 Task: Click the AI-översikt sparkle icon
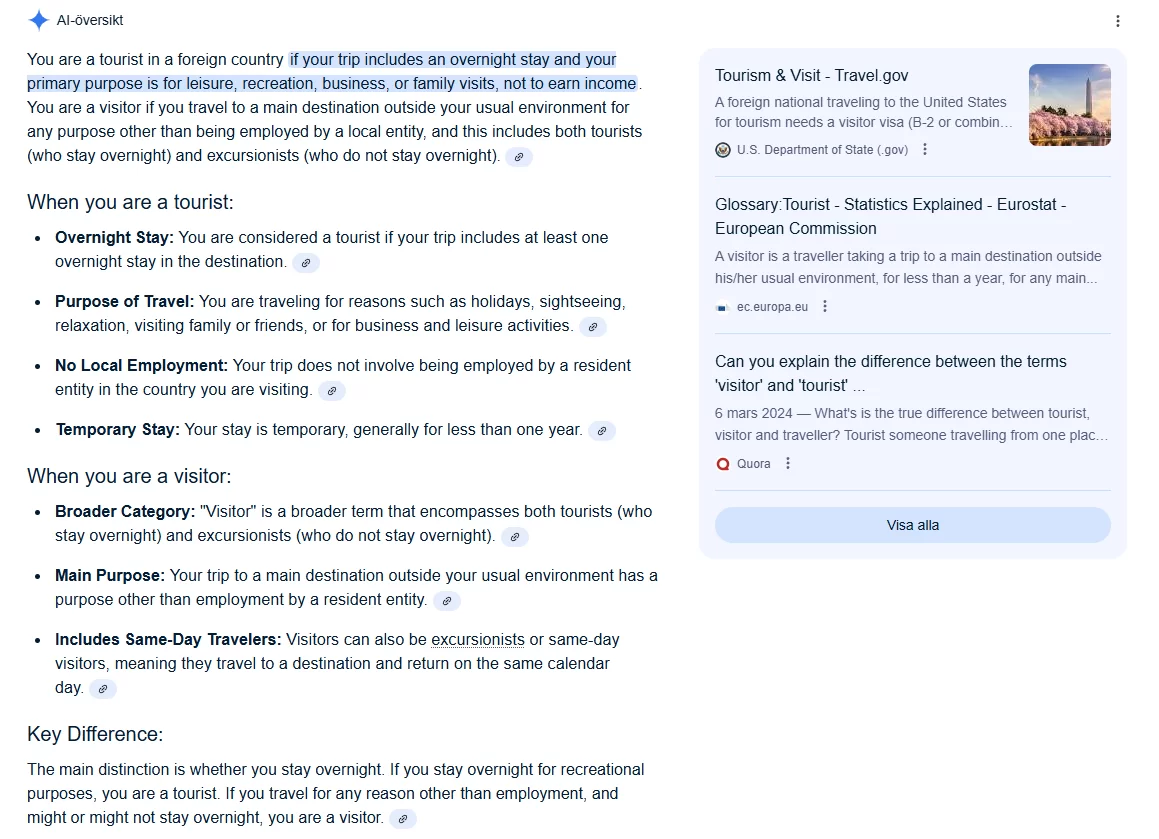click(38, 20)
